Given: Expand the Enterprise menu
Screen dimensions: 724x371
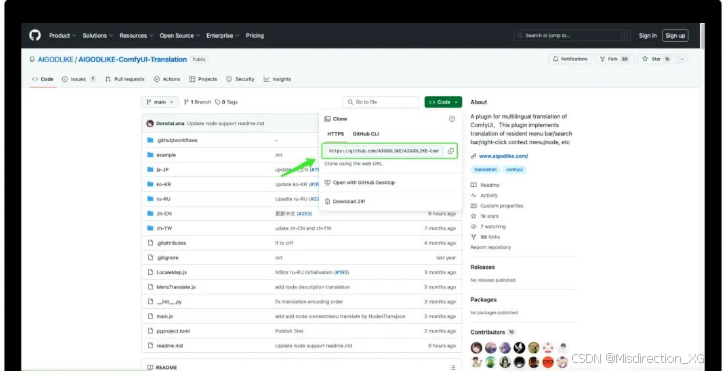Looking at the screenshot, I should pos(223,36).
